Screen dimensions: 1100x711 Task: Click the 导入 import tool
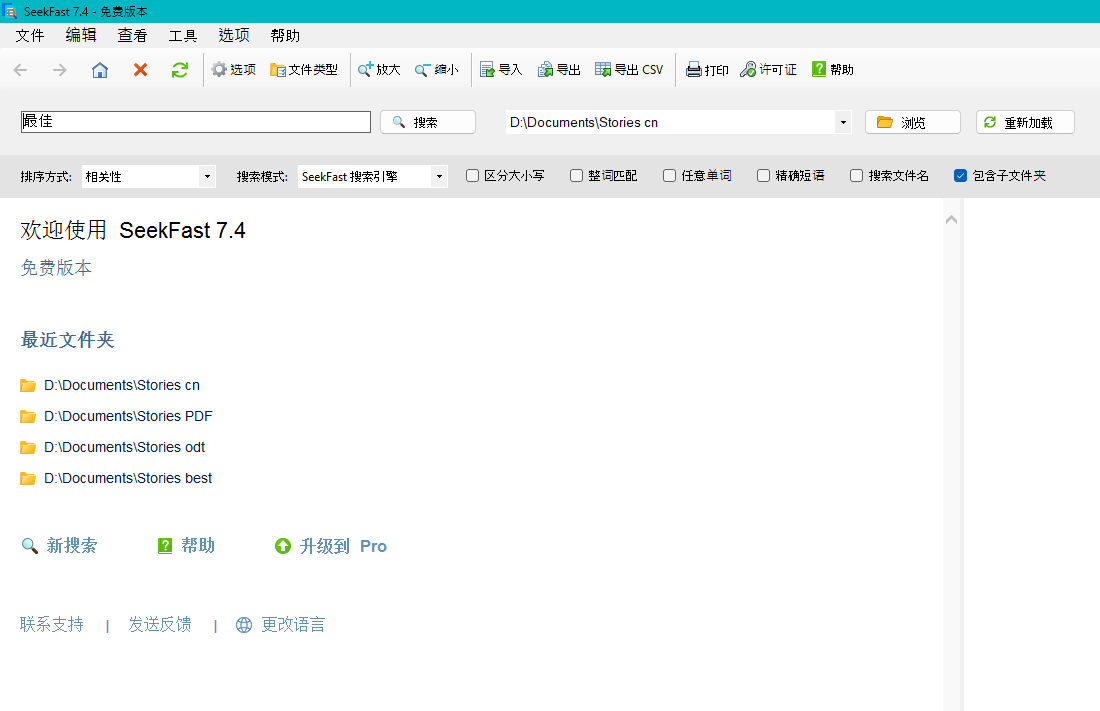tap(501, 69)
